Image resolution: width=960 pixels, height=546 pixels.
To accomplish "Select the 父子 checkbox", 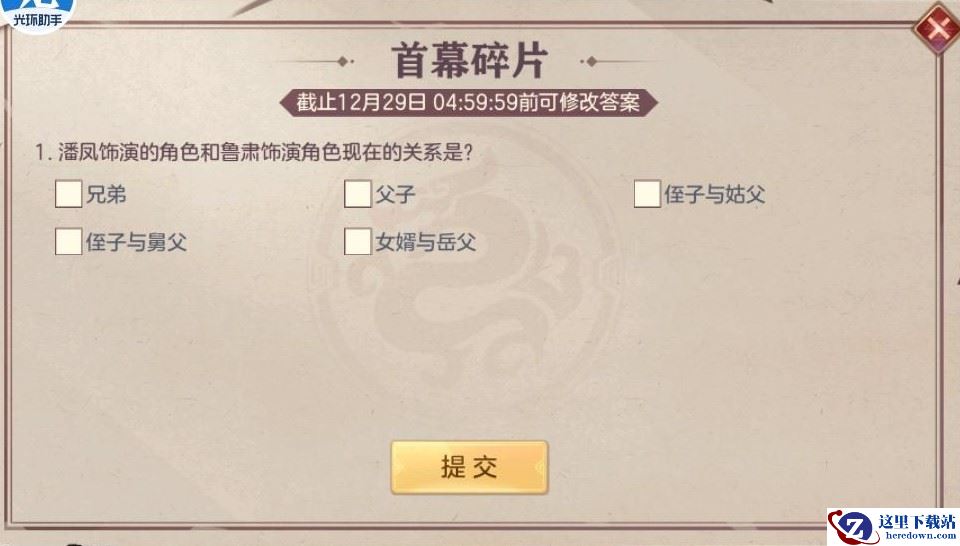I will (x=357, y=194).
